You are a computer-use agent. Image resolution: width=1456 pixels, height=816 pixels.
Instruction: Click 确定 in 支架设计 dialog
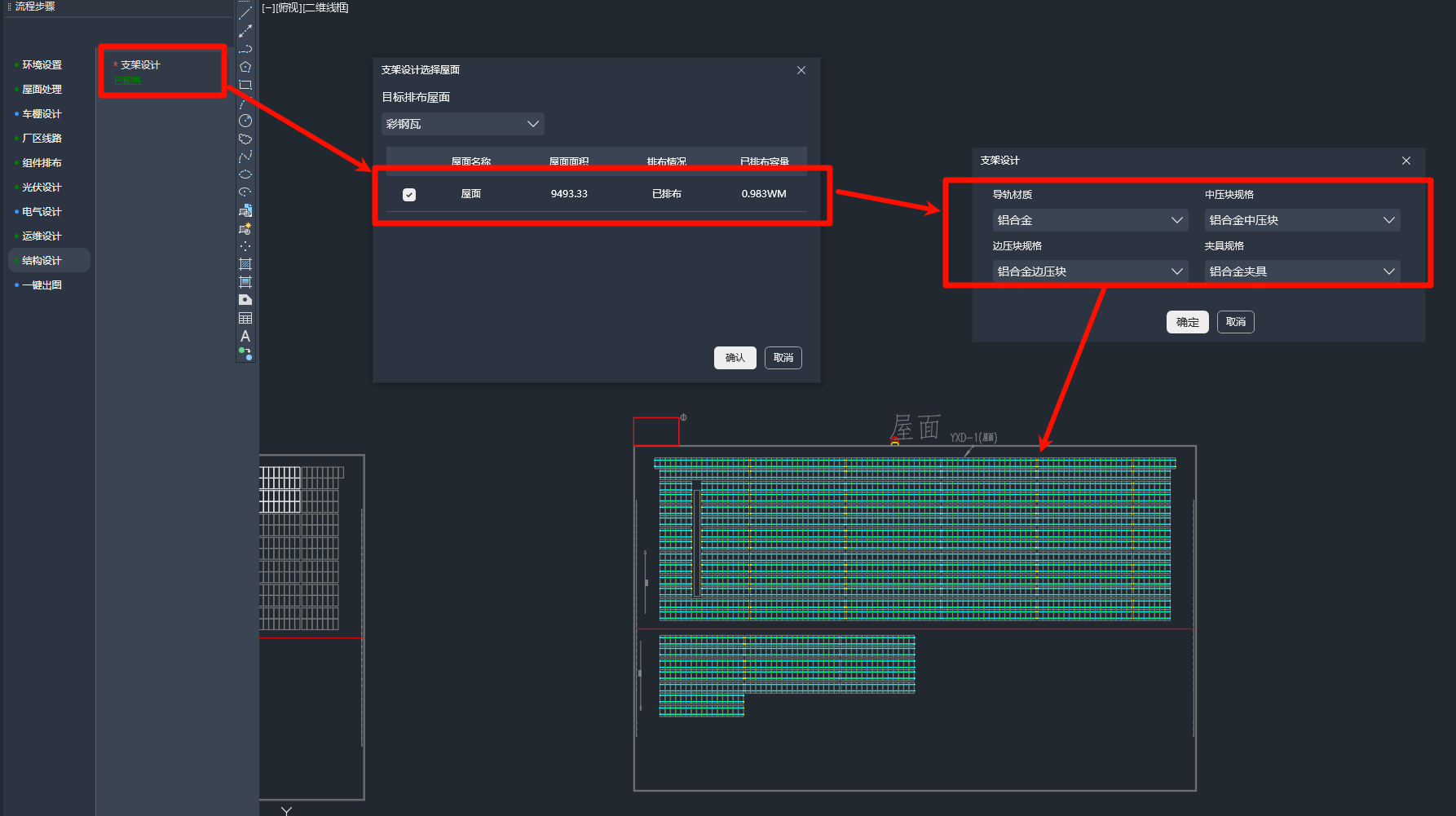tap(1187, 322)
